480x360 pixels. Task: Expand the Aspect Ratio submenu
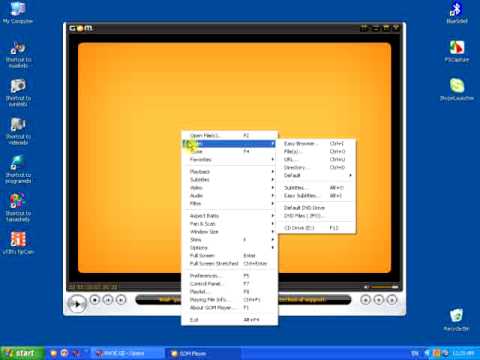pos(229,216)
